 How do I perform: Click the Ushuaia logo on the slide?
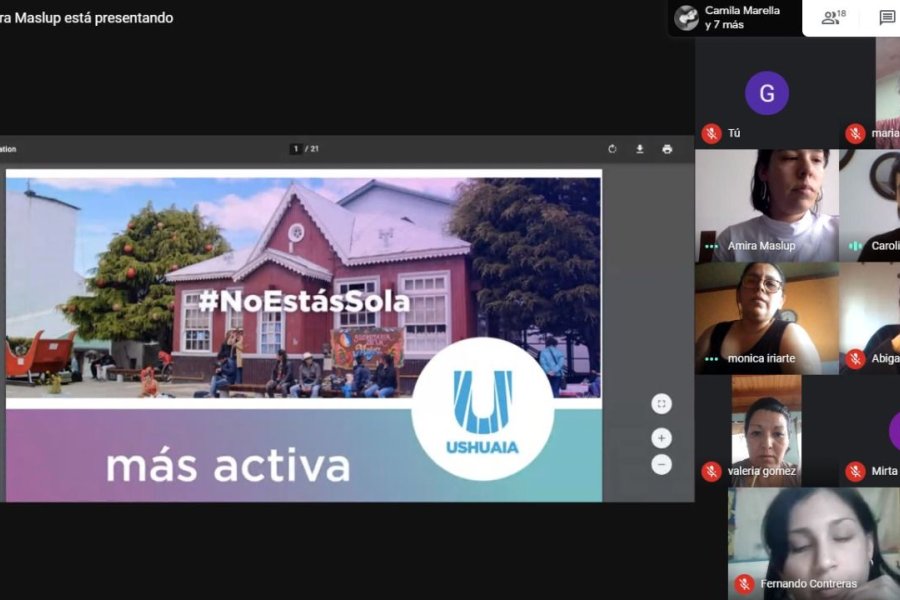point(483,410)
